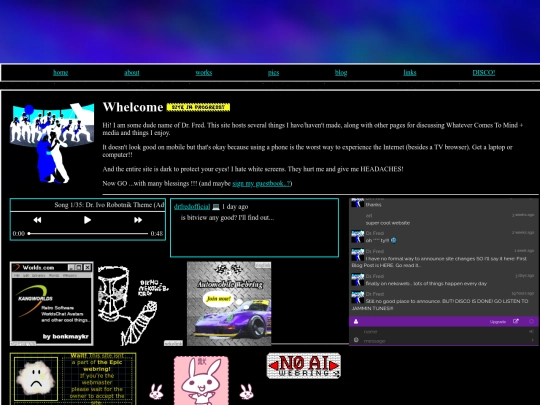Go to previous NO AI webring site arrow
This screenshot has height=405, width=540.
[273, 365]
